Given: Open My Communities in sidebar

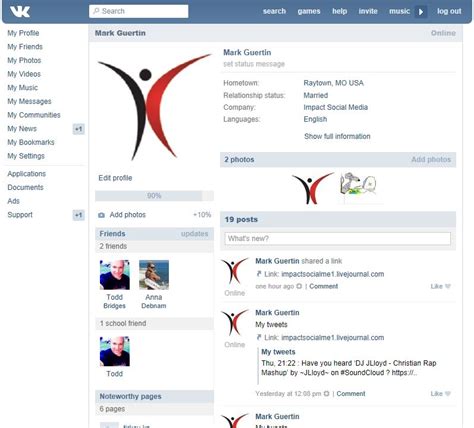Looking at the screenshot, I should [x=34, y=115].
